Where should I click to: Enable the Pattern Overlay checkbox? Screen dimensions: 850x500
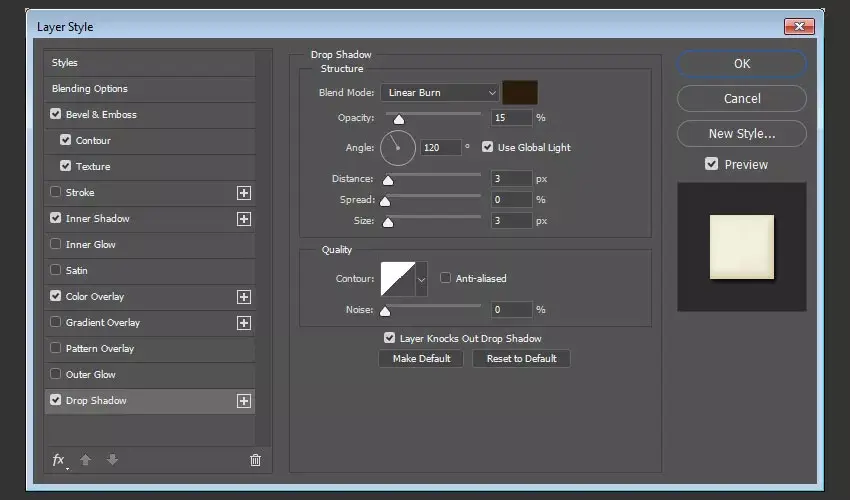tap(55, 348)
